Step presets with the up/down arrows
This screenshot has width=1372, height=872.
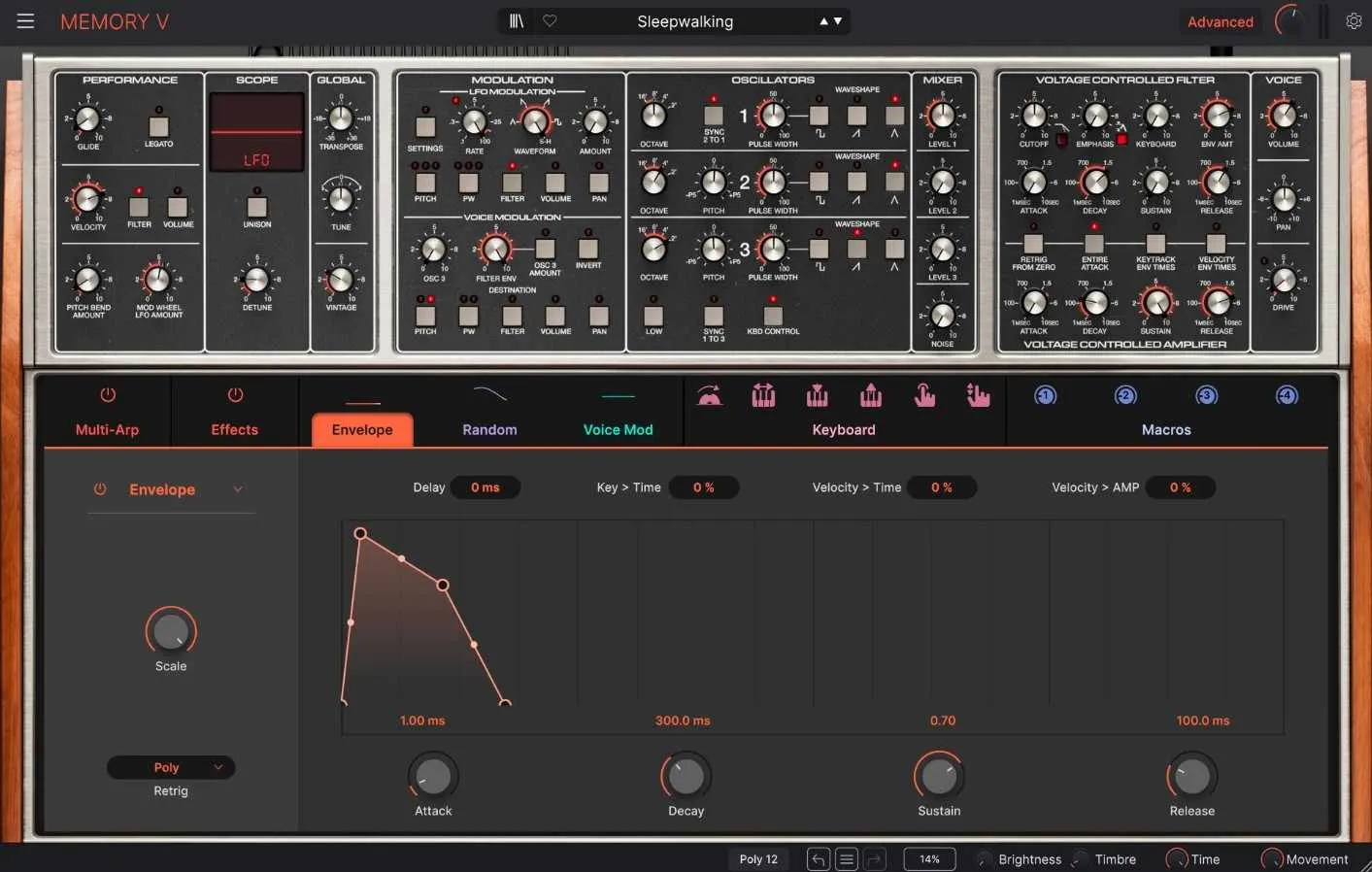point(830,21)
